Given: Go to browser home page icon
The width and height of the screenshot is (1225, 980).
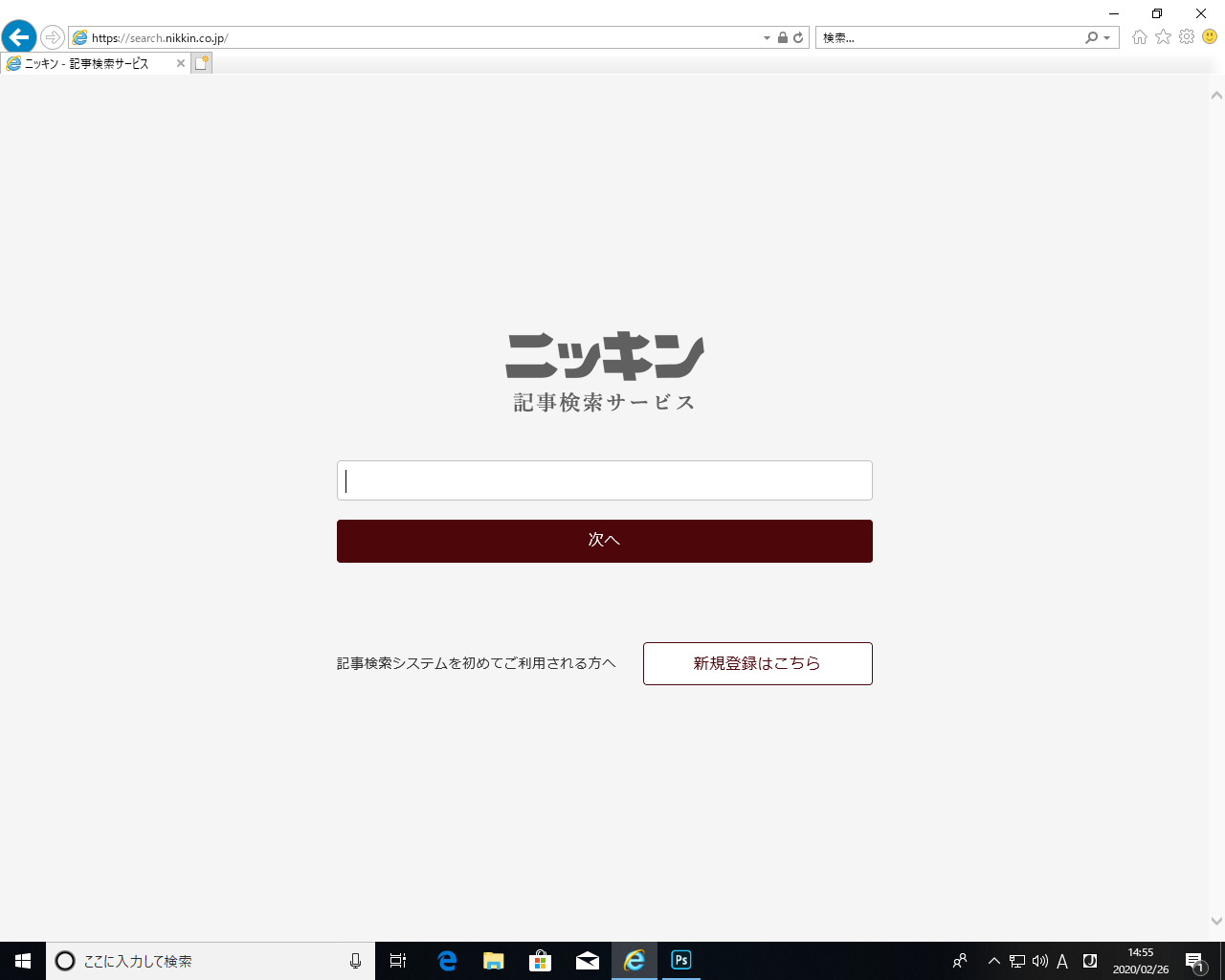Looking at the screenshot, I should 1139,37.
